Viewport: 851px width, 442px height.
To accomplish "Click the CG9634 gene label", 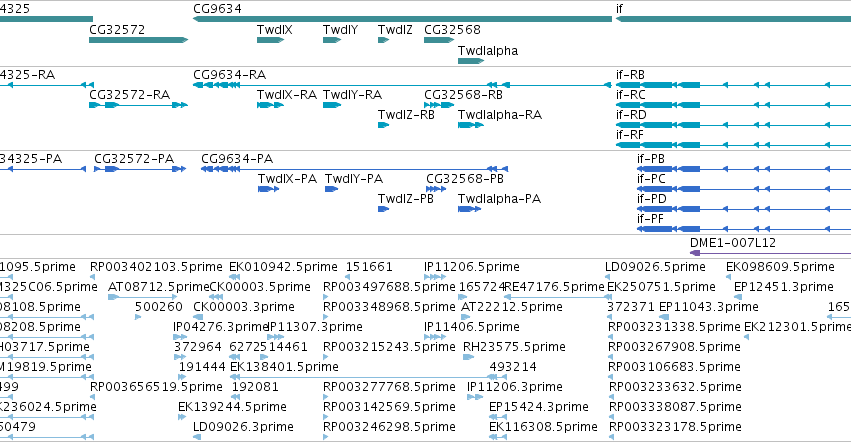I will [218, 9].
